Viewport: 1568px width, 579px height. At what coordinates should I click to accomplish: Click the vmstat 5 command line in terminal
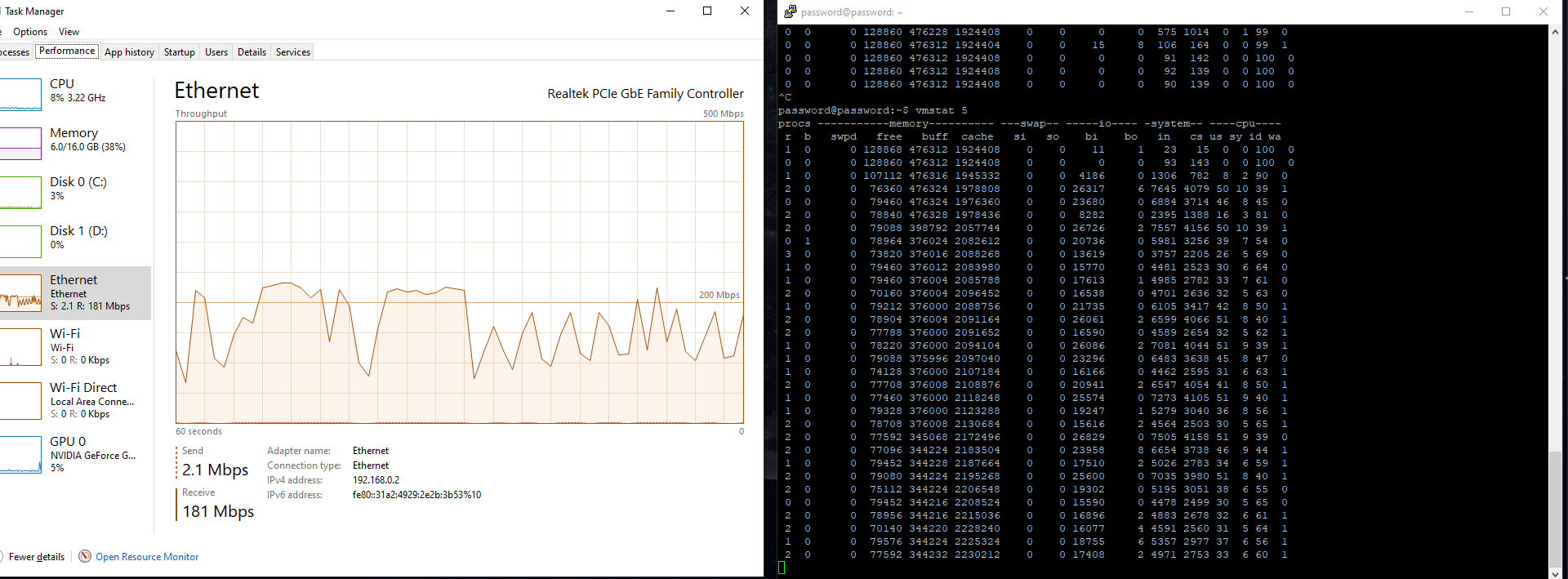pyautogui.click(x=873, y=110)
